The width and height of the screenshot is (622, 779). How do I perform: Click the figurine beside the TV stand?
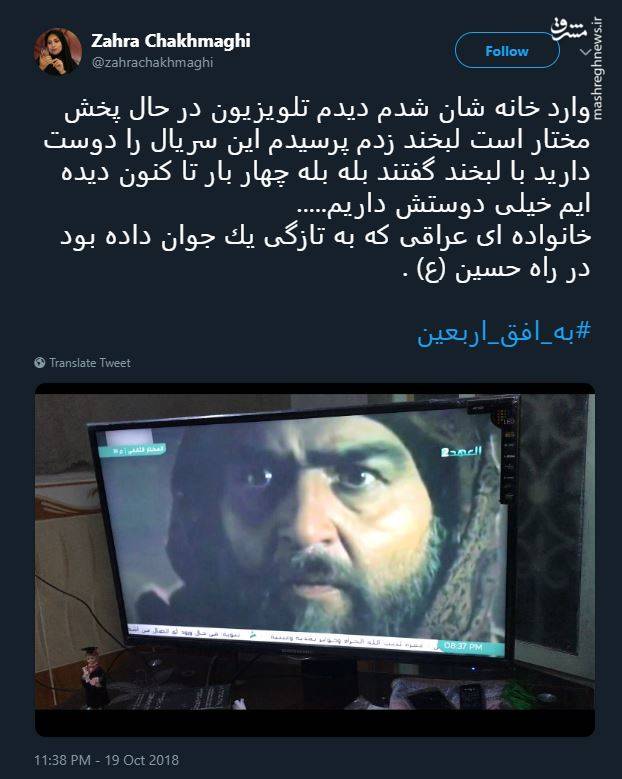tap(94, 675)
